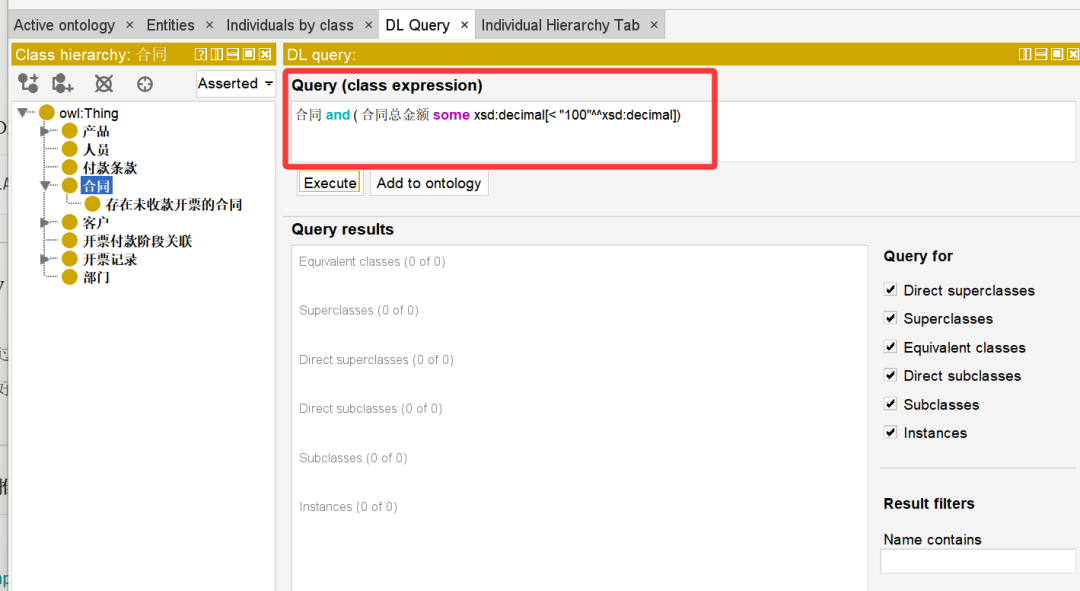Select 开票付款阶段关联 class
The height and width of the screenshot is (591, 1080).
tap(138, 240)
